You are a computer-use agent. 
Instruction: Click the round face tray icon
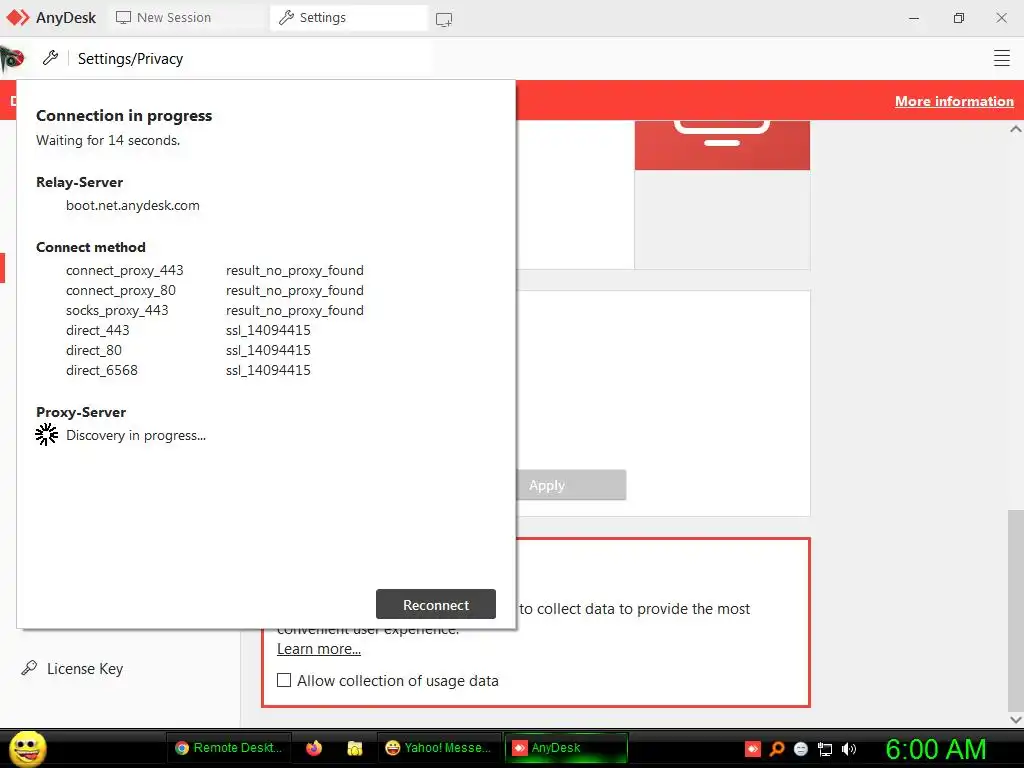pyautogui.click(x=801, y=749)
